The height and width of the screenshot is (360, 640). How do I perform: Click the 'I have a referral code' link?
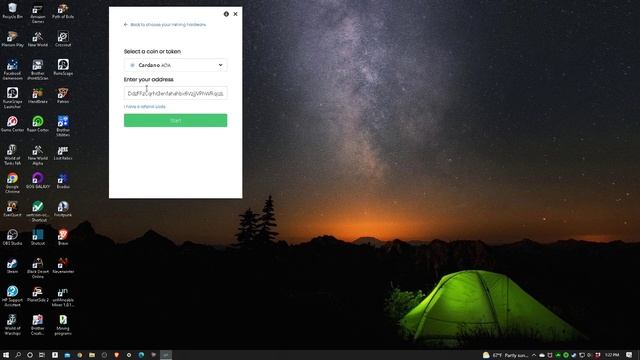point(145,107)
